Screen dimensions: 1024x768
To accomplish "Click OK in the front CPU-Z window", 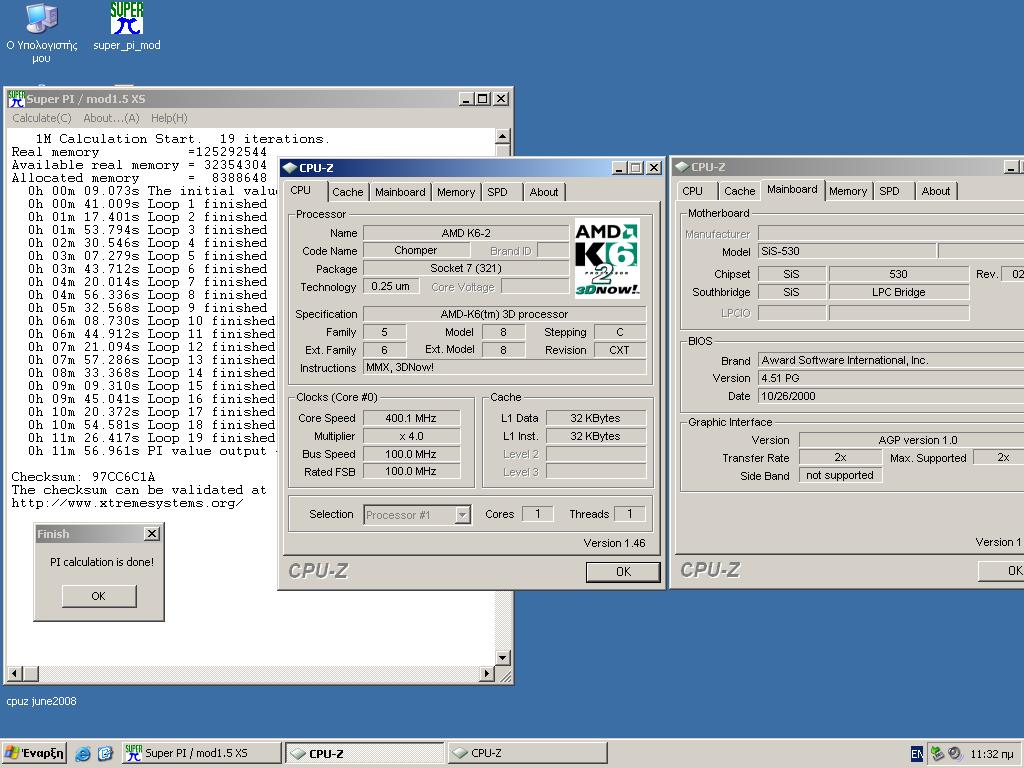I will 623,571.
